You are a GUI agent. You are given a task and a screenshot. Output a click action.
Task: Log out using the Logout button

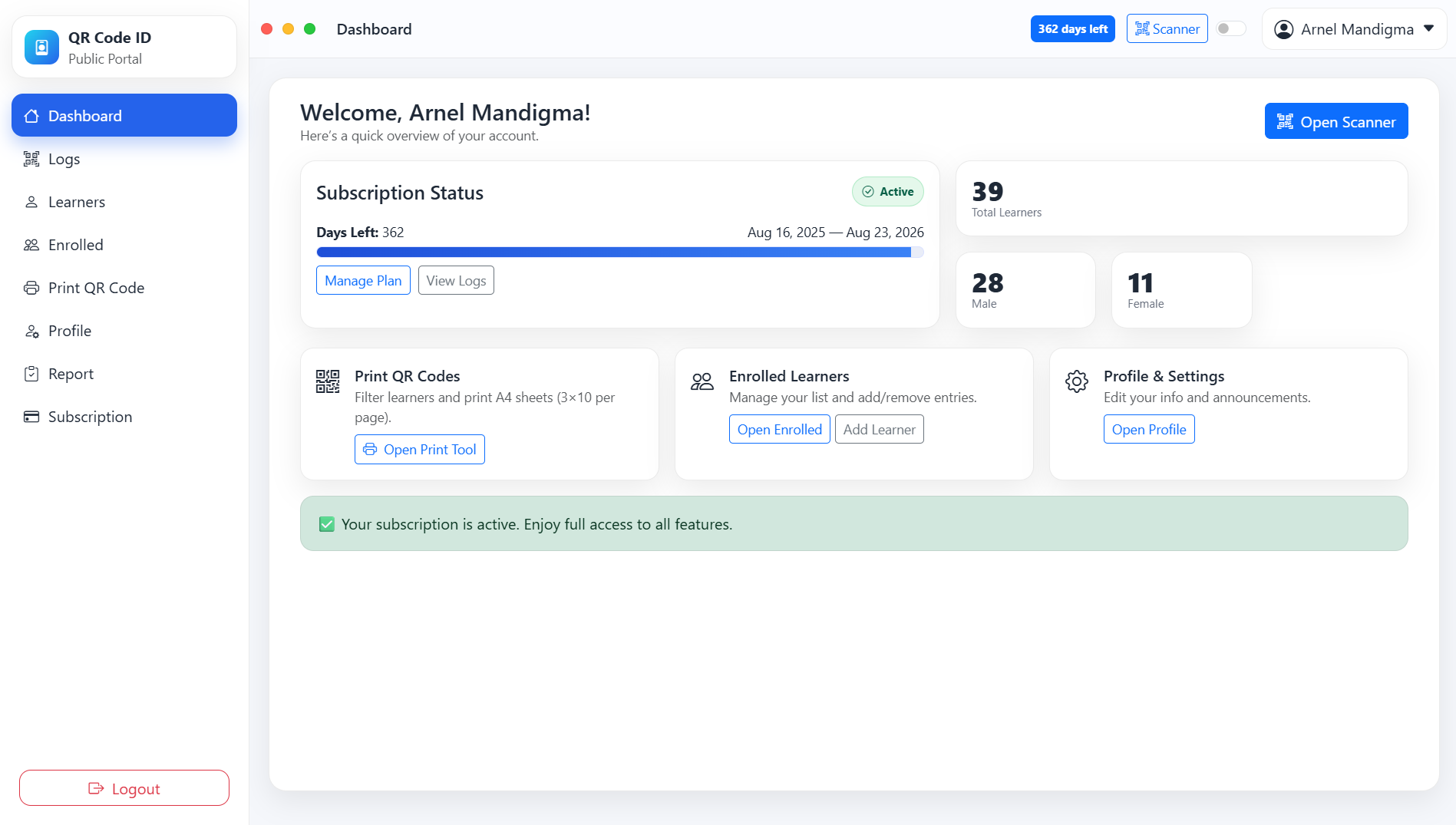[x=124, y=788]
